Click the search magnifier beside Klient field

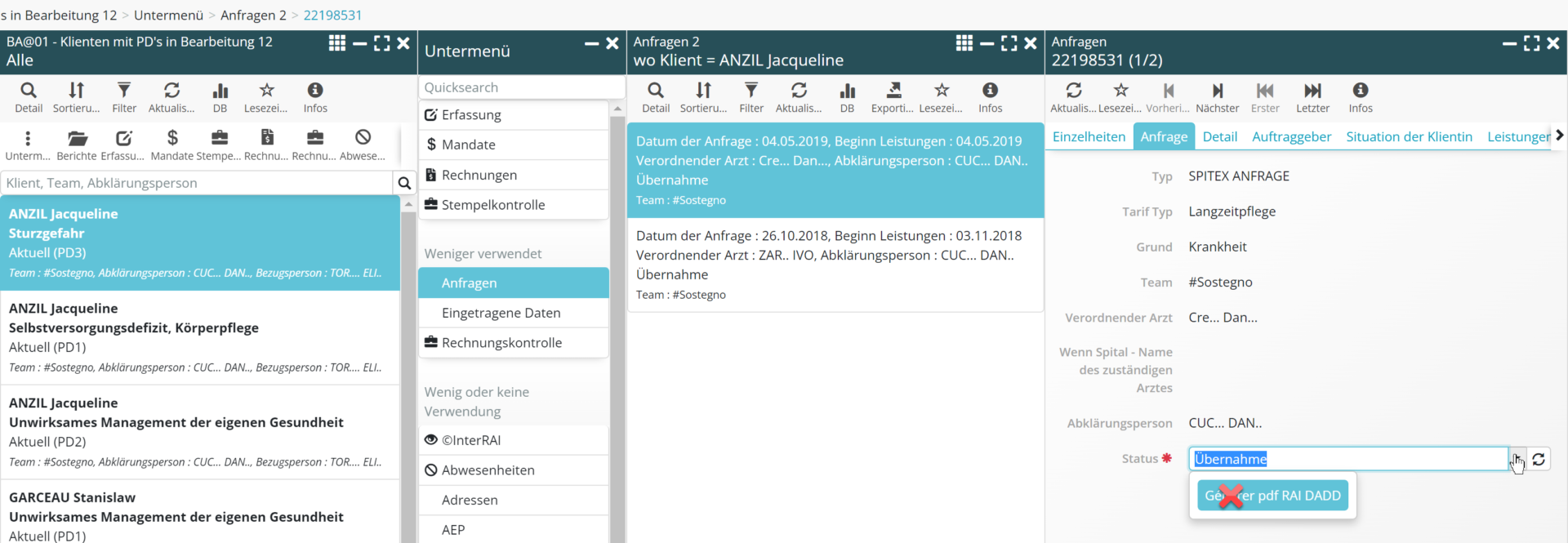tap(404, 183)
